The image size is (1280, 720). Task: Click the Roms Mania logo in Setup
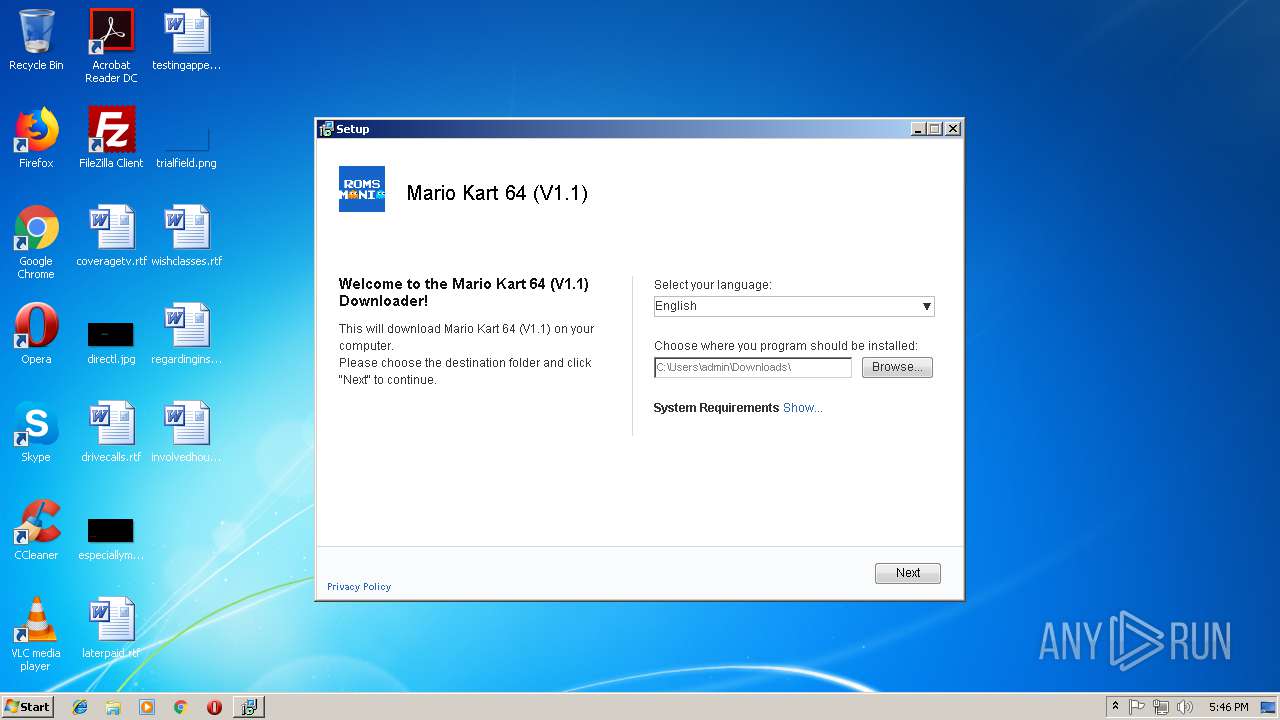pyautogui.click(x=362, y=189)
